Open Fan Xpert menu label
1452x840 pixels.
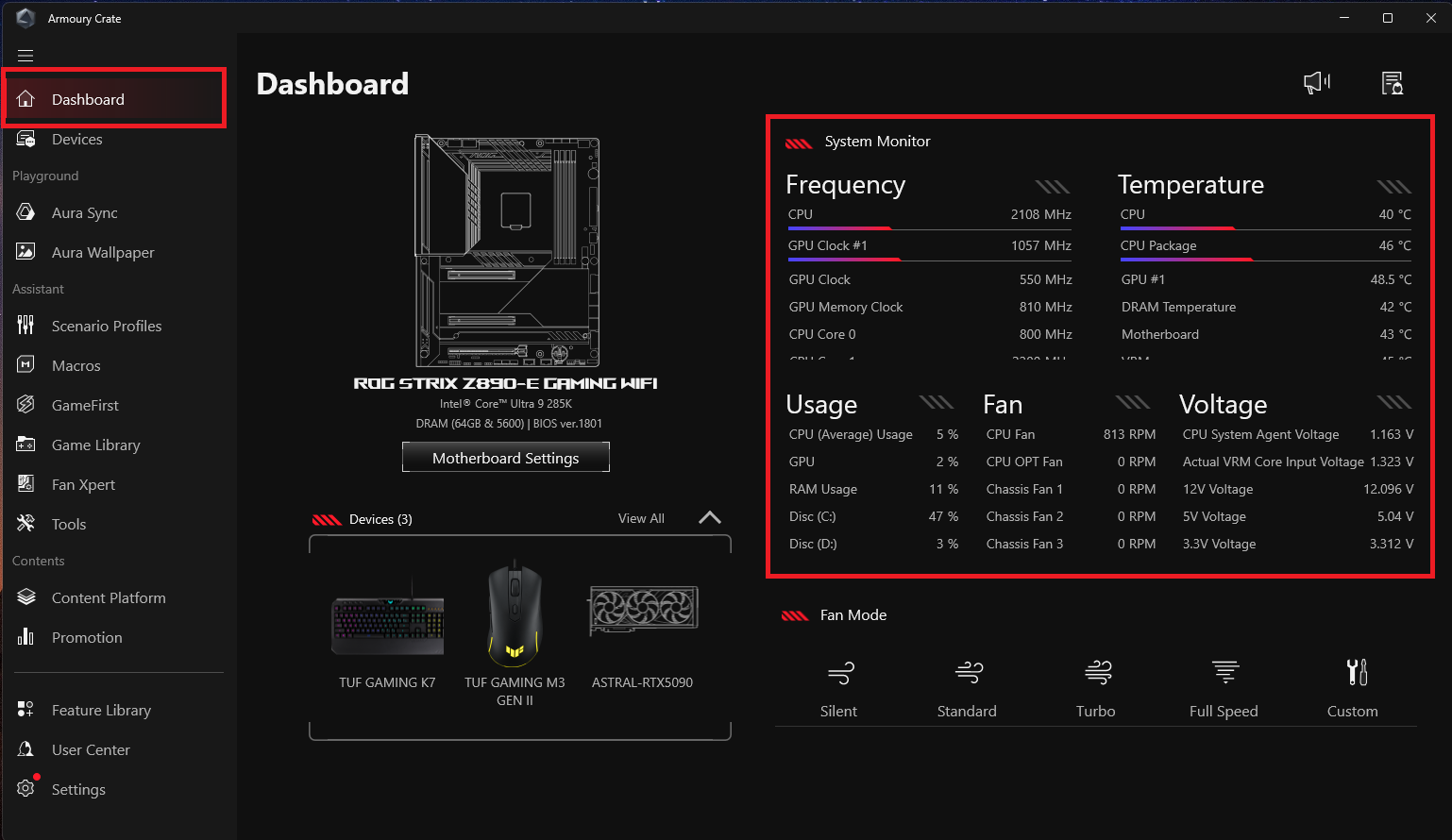click(84, 484)
